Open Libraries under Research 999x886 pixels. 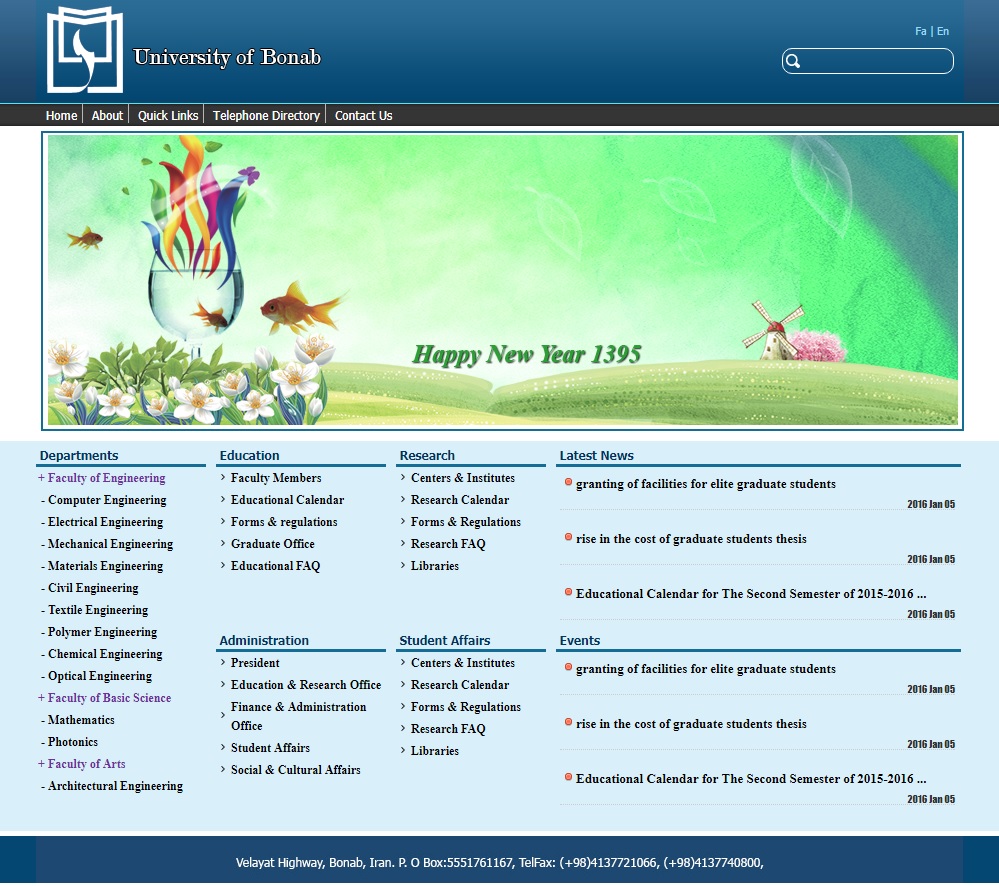(435, 566)
